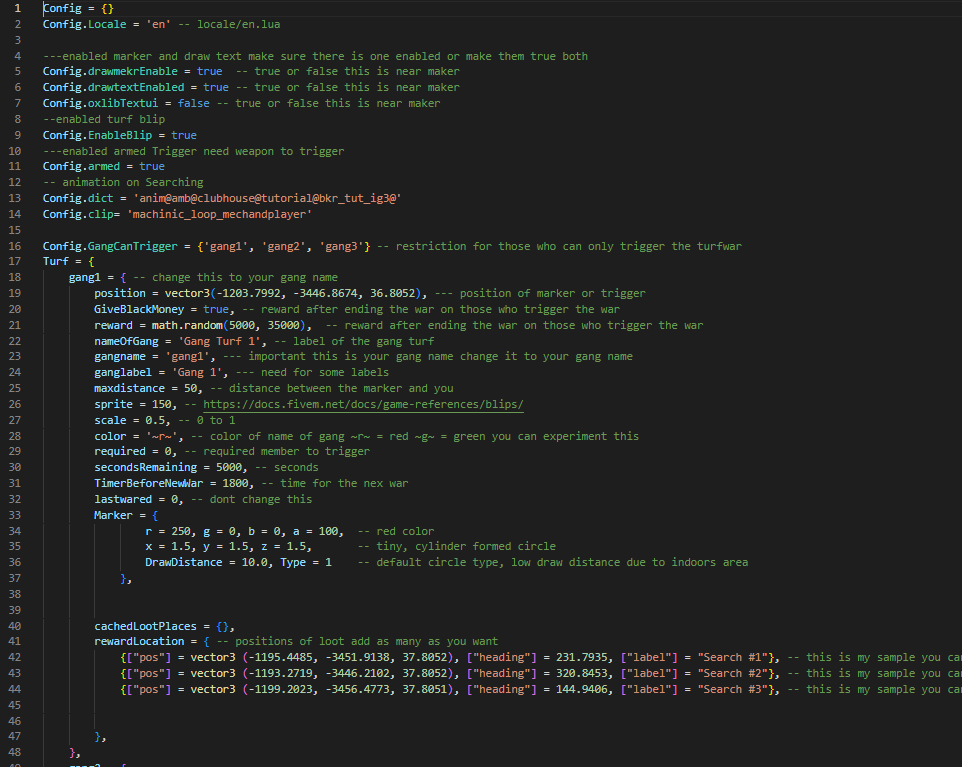Screen dimensions: 962x767
Task: Click on 'Config.drawmekrEnable' identifier
Action: point(110,72)
